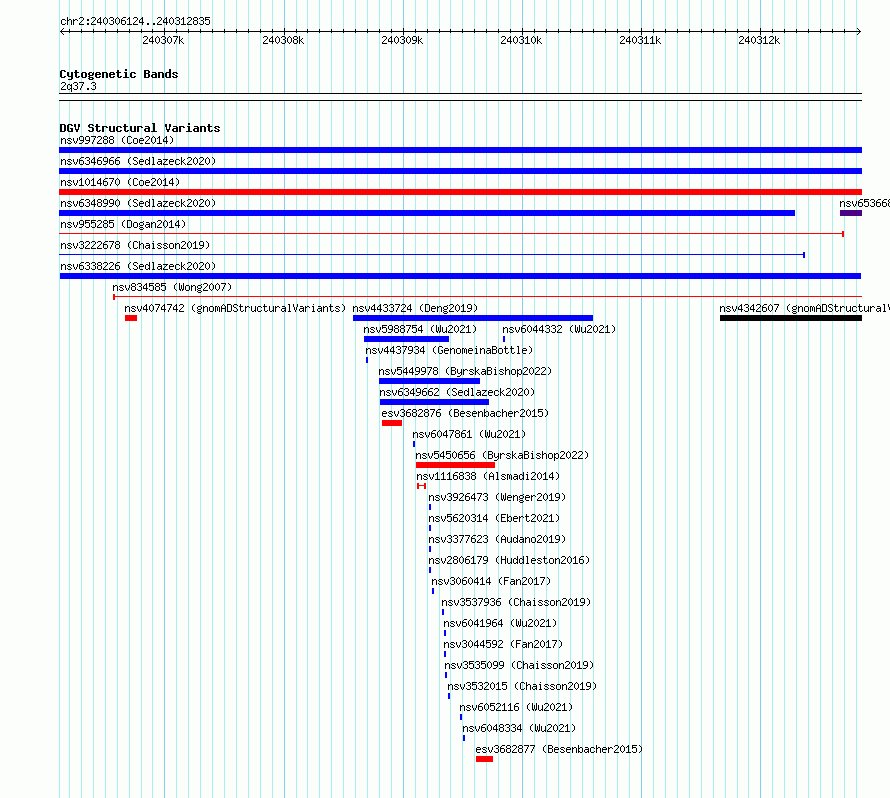This screenshot has width=890, height=798.
Task: Click nsv6338226 (Sedlazeck2020) label
Action: [x=138, y=266]
